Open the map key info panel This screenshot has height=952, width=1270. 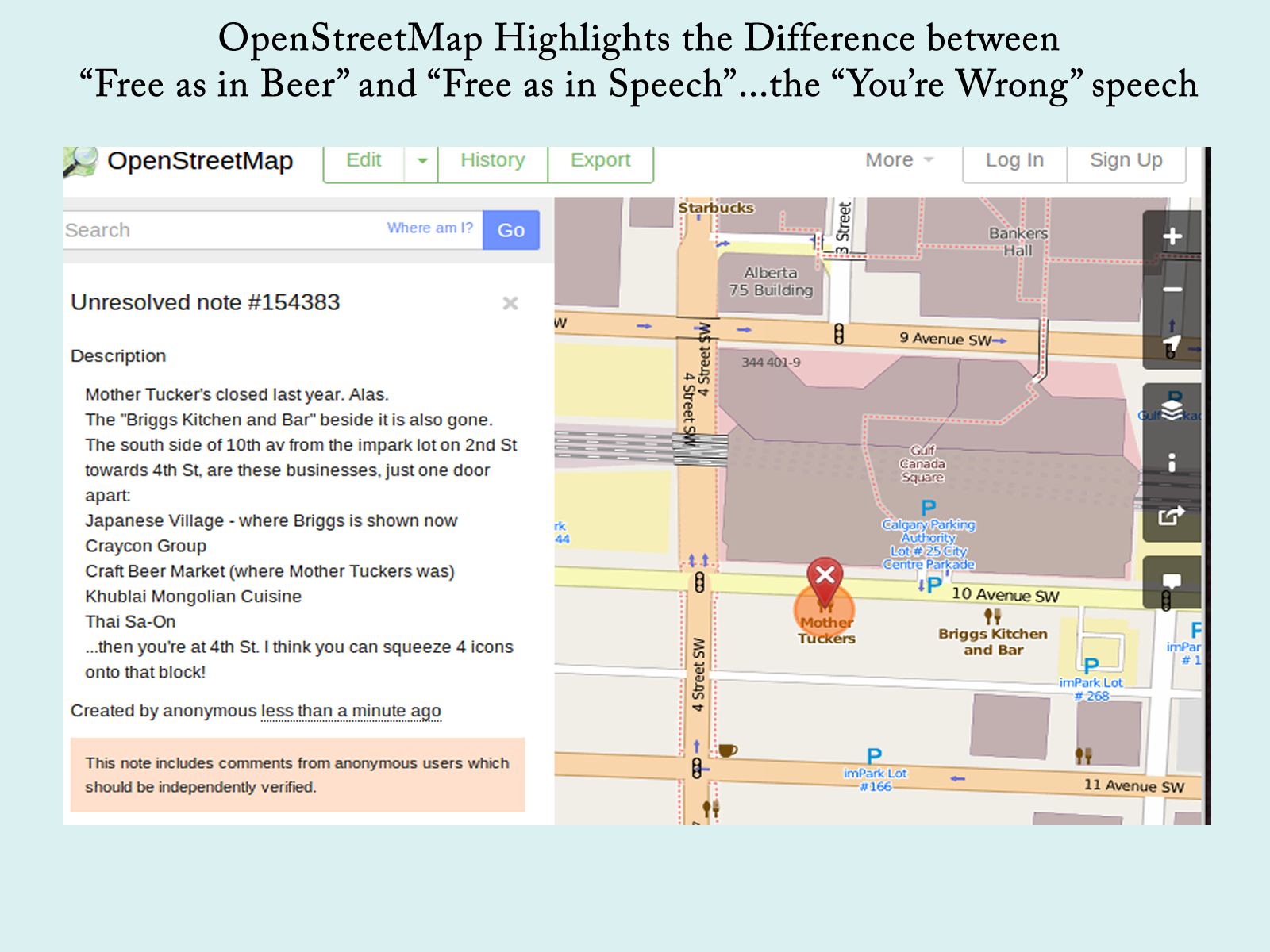(1172, 462)
